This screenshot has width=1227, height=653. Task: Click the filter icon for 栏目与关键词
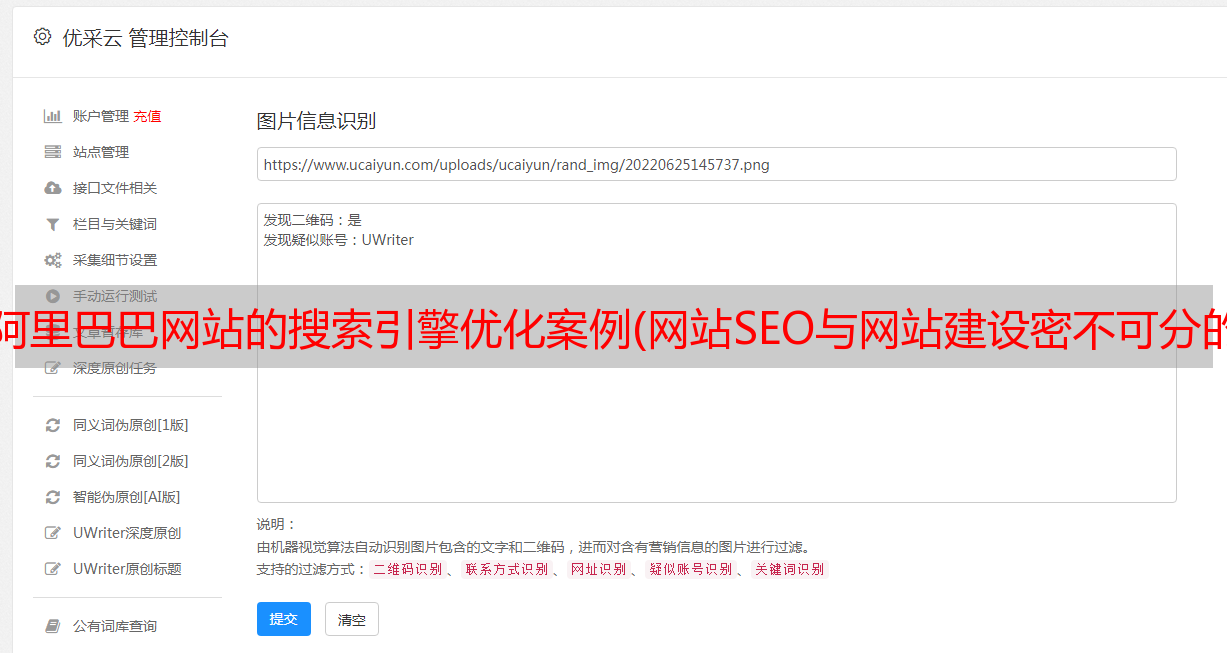click(x=53, y=224)
